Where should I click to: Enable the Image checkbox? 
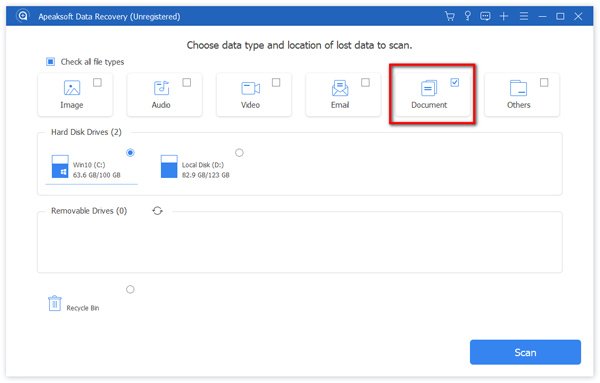click(x=97, y=82)
